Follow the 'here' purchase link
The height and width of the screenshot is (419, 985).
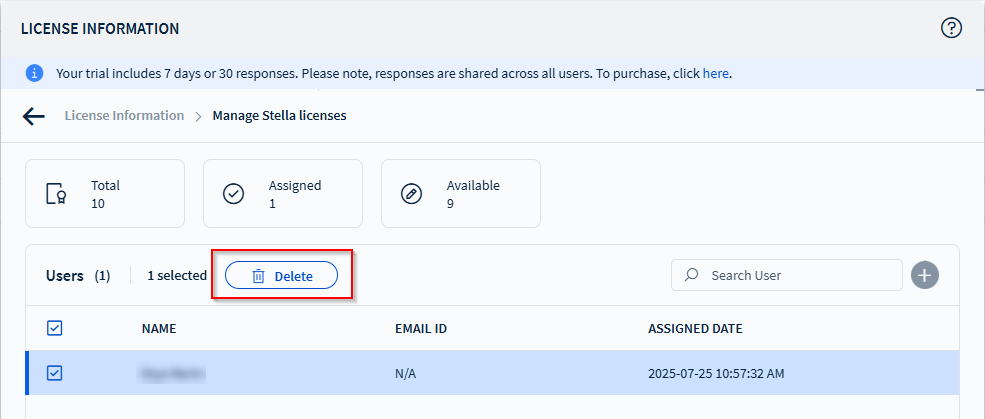(x=715, y=73)
